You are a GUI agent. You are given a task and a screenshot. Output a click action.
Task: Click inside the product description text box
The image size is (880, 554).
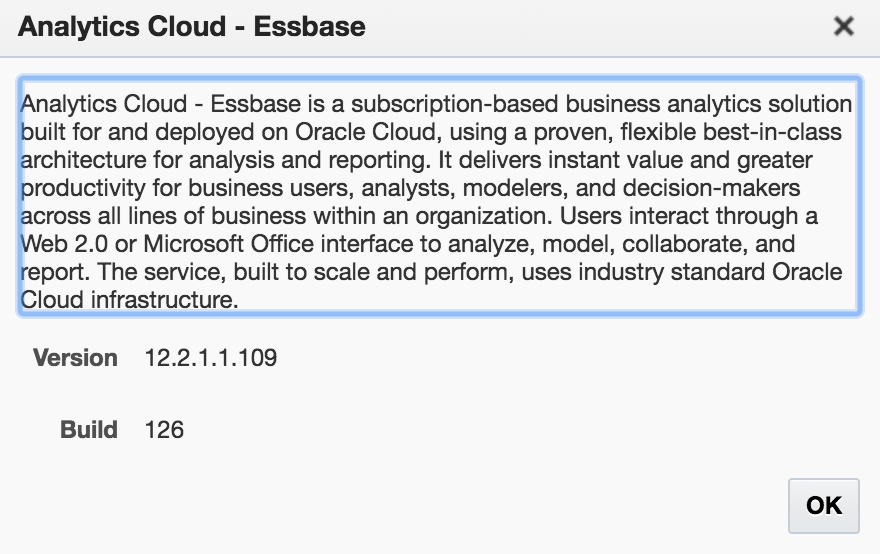coord(439,195)
